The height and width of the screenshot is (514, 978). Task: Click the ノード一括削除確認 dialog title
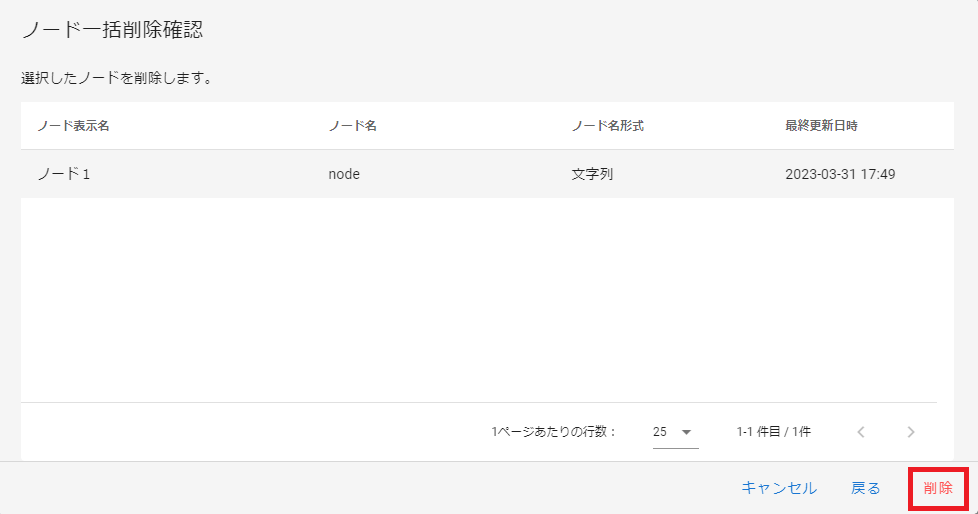(x=112, y=30)
